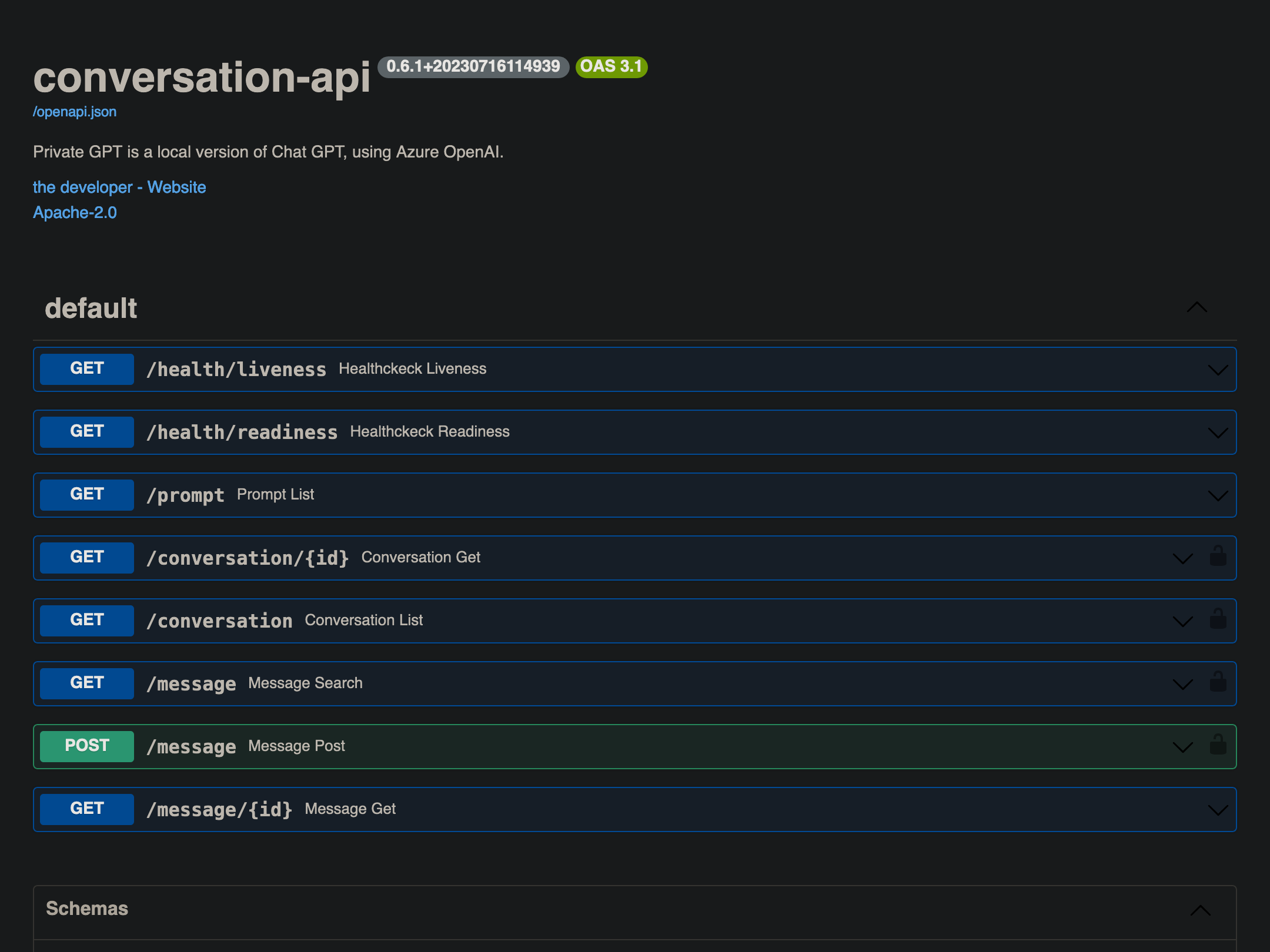Collapse the Schemas section arrow
Image resolution: width=1270 pixels, height=952 pixels.
coord(1200,910)
